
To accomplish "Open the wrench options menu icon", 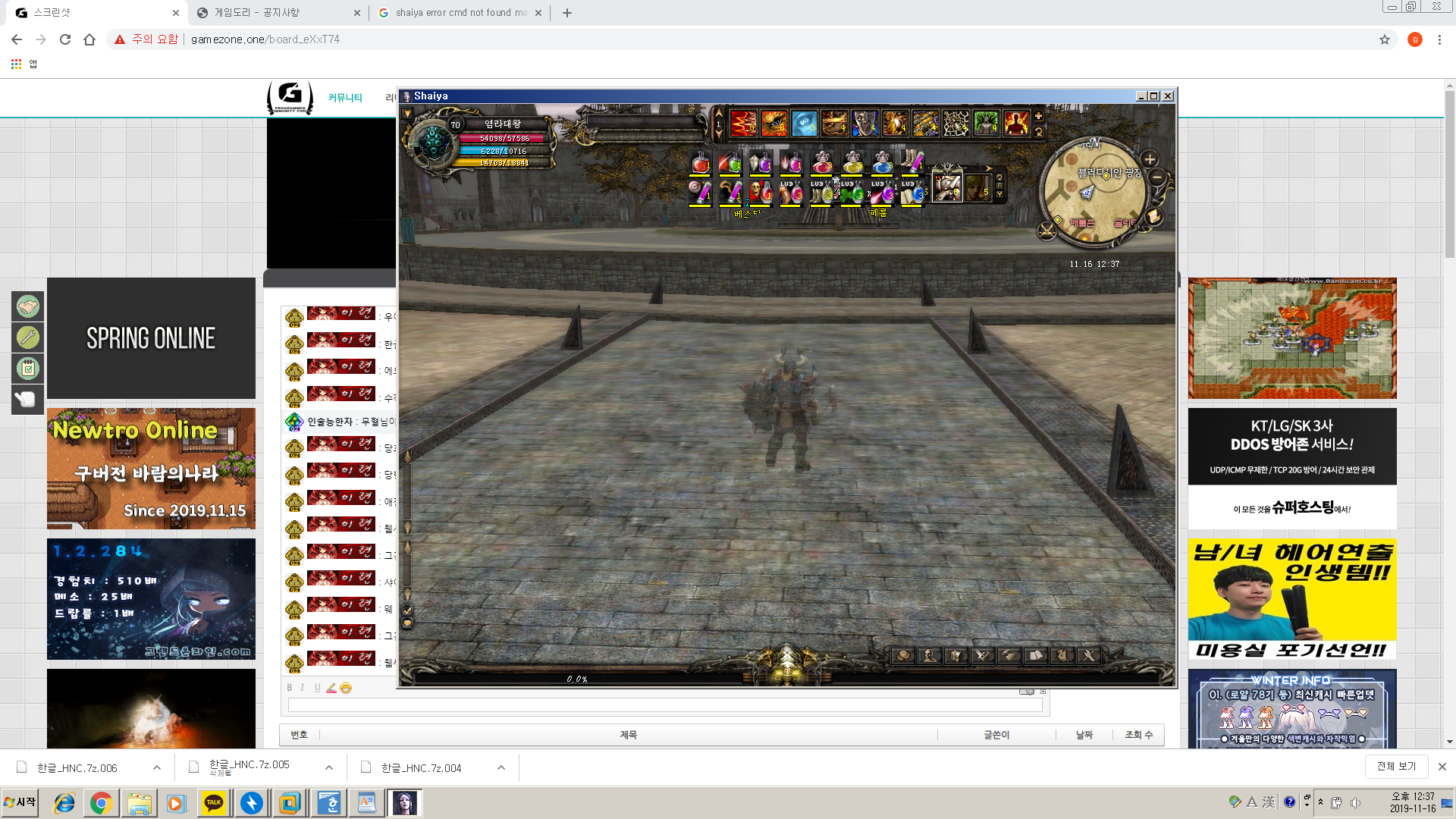I will (x=1089, y=656).
